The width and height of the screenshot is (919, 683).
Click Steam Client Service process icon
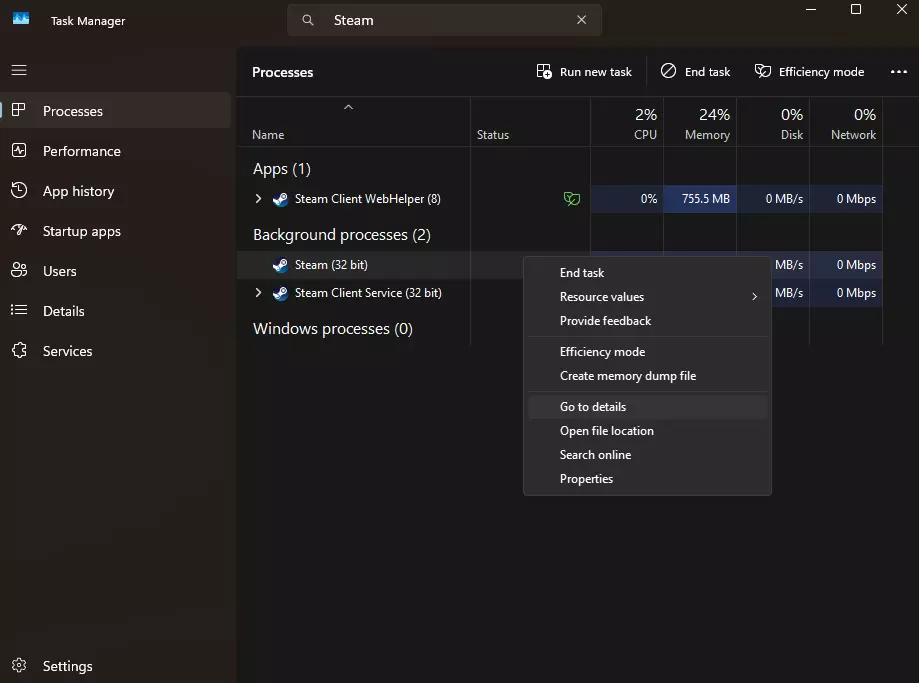(x=280, y=293)
